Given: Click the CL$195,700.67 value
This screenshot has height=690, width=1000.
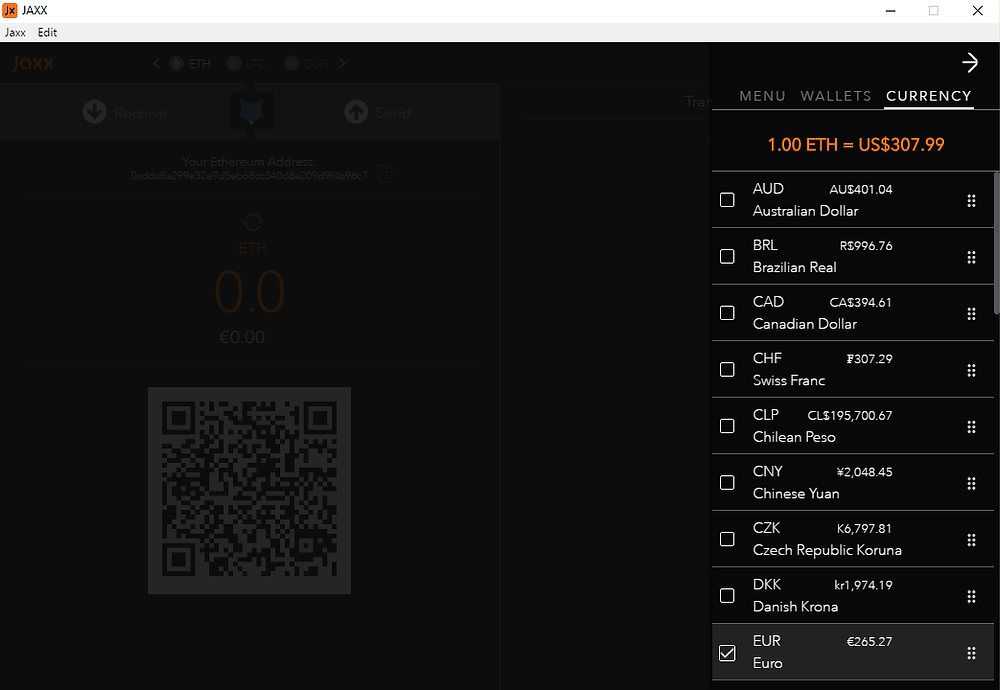Looking at the screenshot, I should 849,416.
